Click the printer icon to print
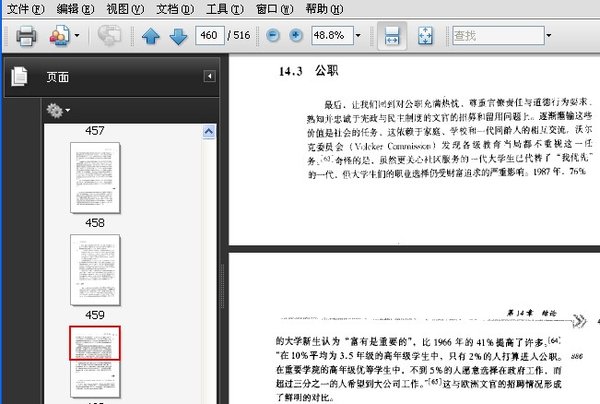Image resolution: width=600 pixels, height=404 pixels. click(x=26, y=36)
